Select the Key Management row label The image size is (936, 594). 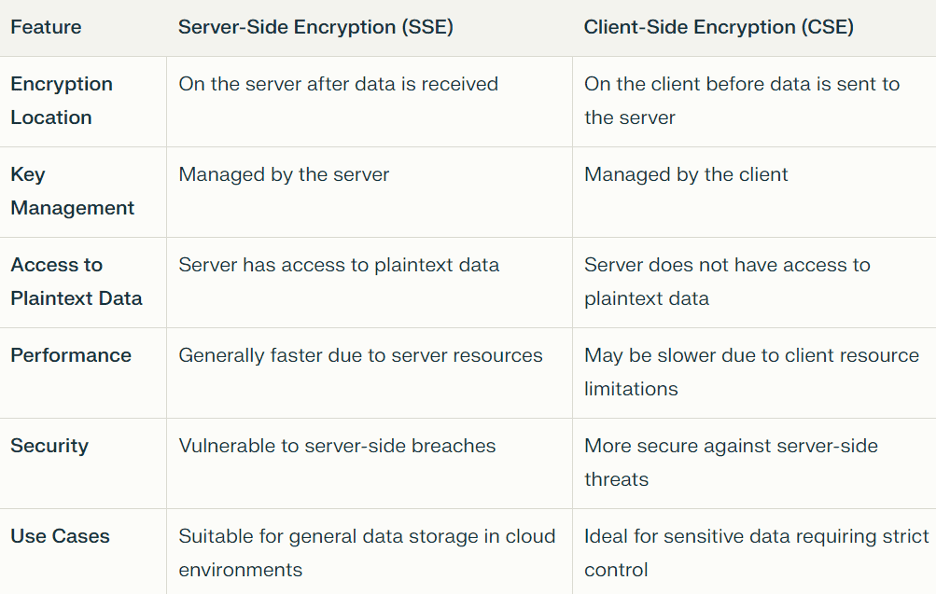click(x=72, y=191)
